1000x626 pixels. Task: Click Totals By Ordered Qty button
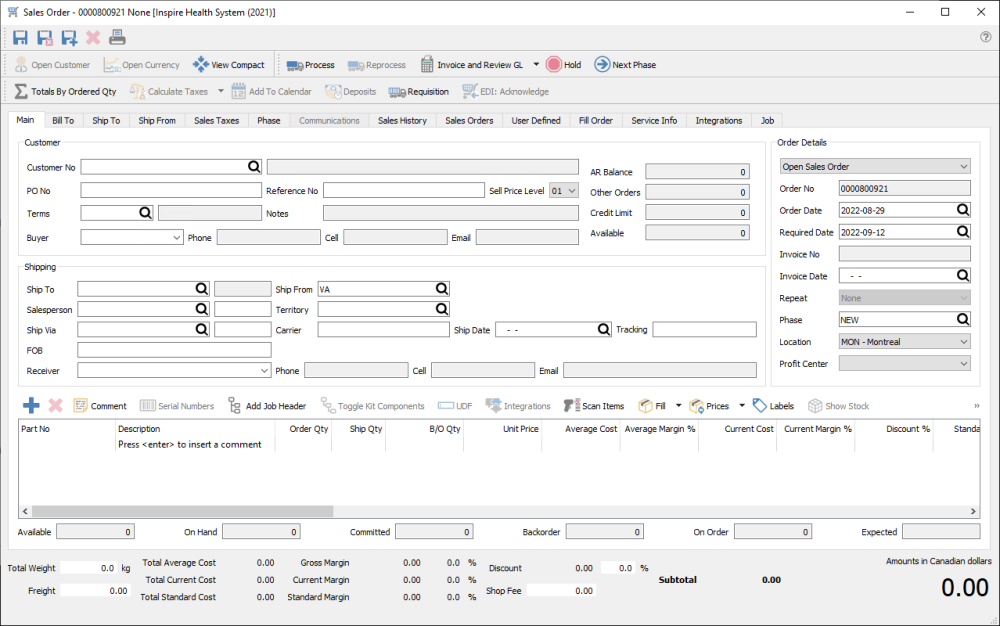(65, 92)
